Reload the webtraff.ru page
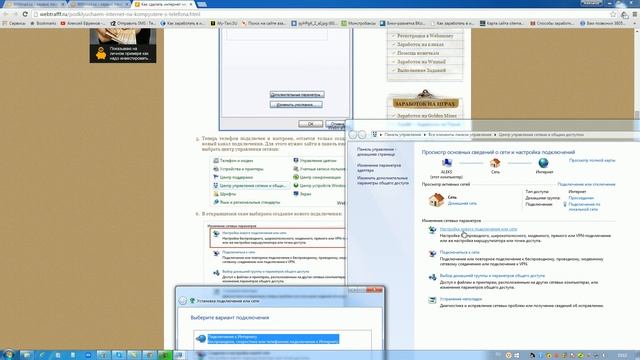This screenshot has width=640, height=360. pos(25,14)
